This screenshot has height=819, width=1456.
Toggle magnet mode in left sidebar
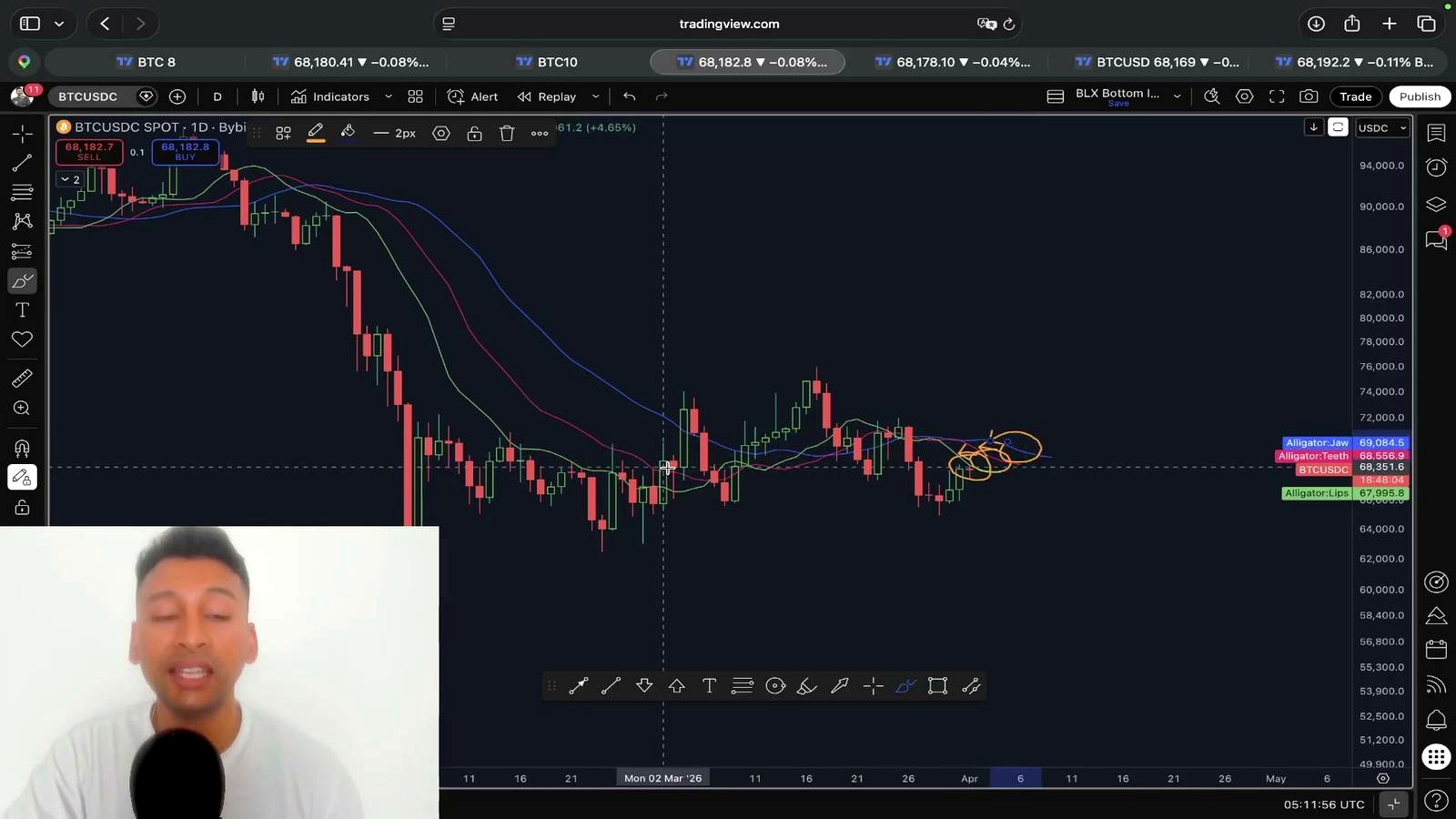22,449
